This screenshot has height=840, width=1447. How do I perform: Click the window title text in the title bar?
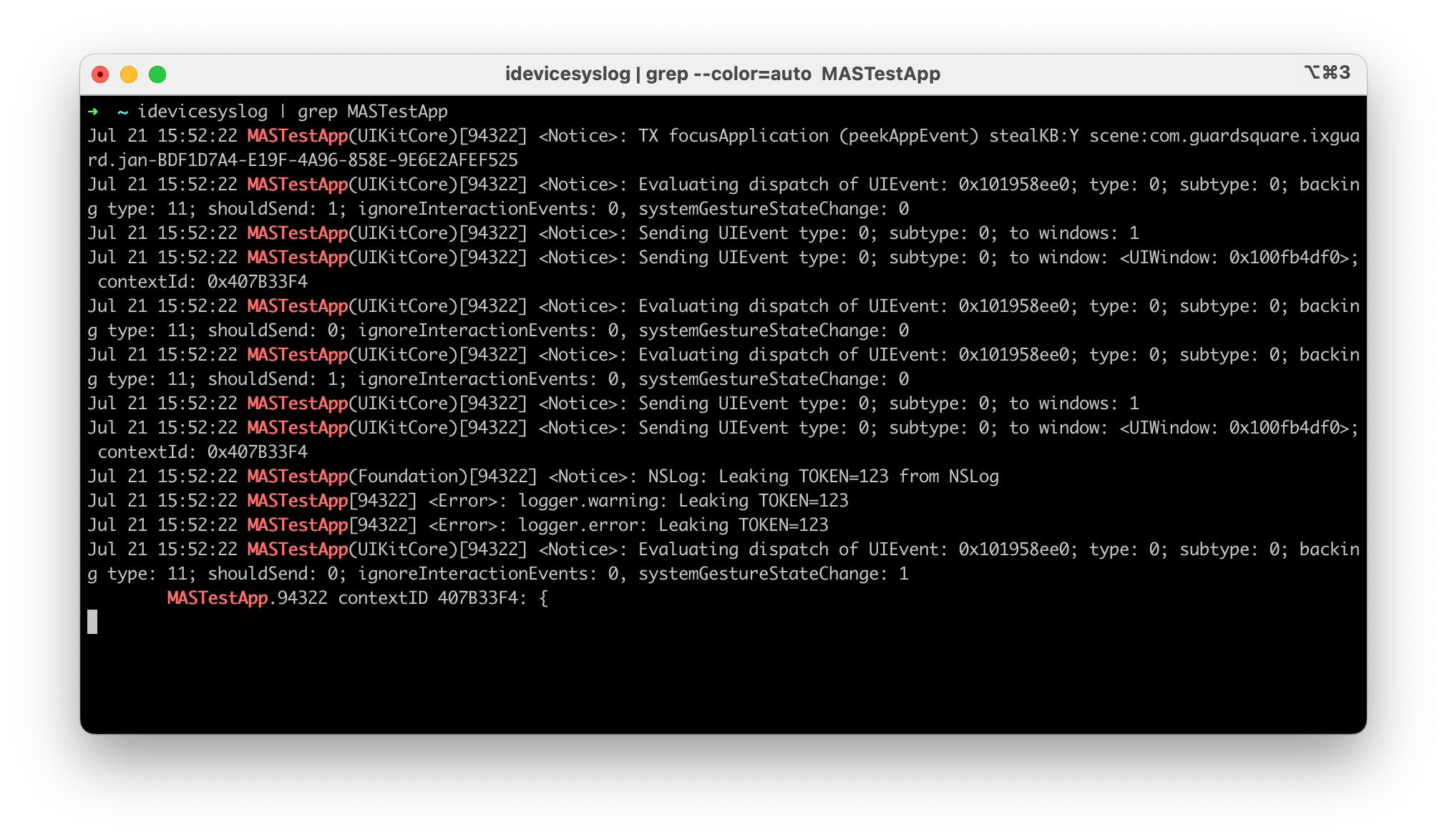pyautogui.click(x=722, y=74)
